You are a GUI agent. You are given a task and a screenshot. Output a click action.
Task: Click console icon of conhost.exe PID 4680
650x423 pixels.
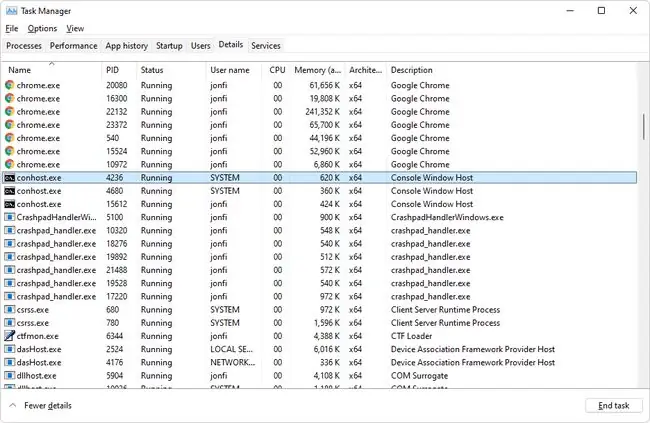[10, 191]
